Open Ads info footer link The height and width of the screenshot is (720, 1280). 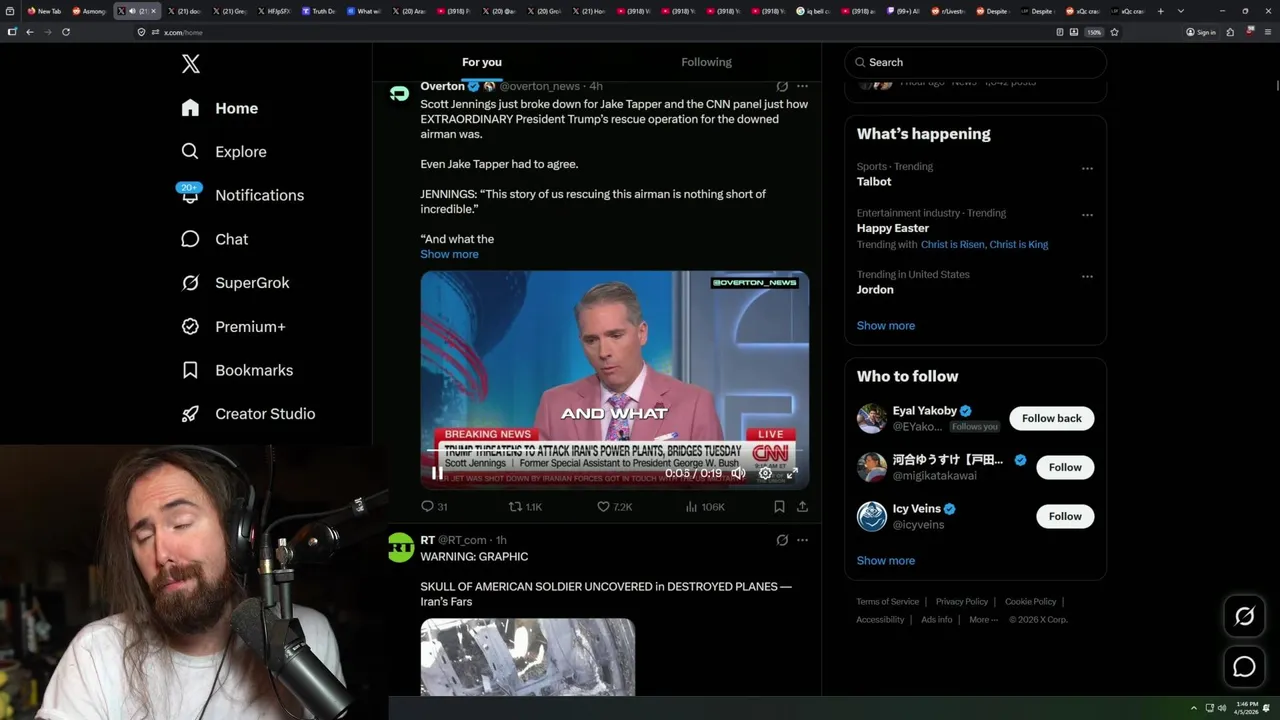click(x=937, y=620)
